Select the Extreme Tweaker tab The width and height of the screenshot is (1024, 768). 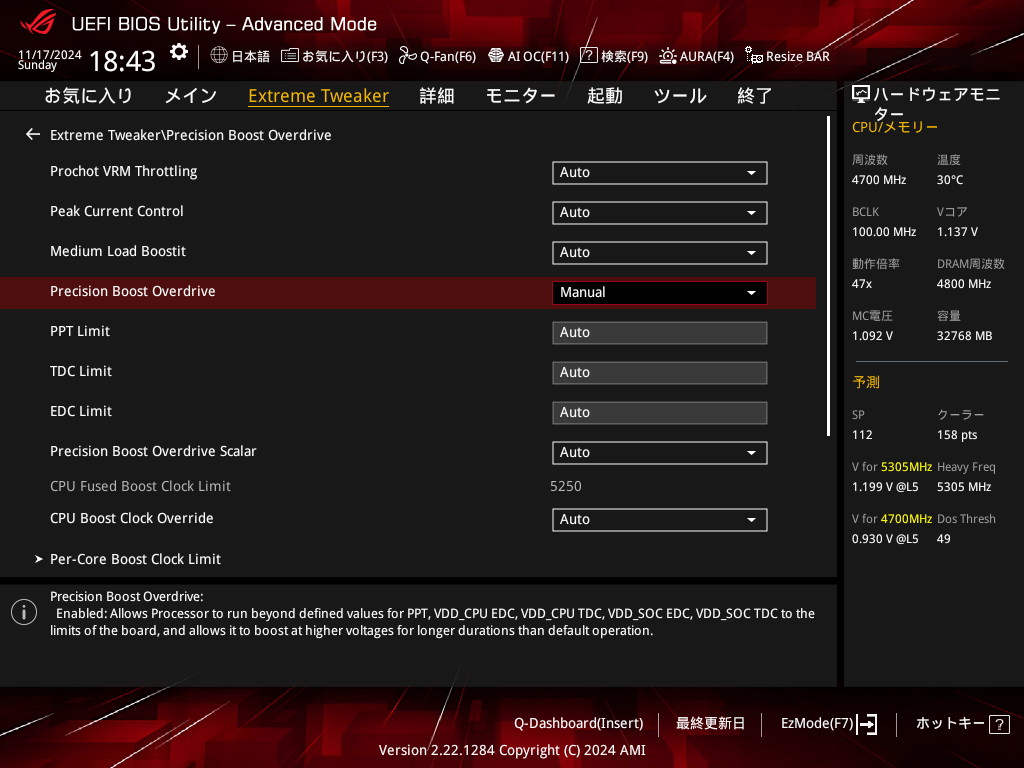pyautogui.click(x=319, y=95)
